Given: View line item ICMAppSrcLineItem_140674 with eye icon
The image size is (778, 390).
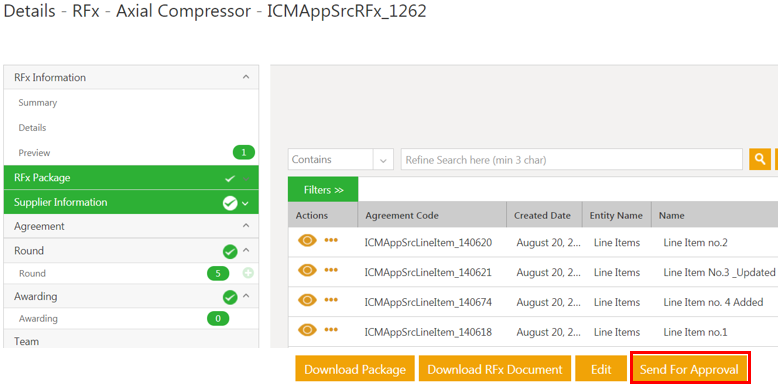Looking at the screenshot, I should click(307, 300).
